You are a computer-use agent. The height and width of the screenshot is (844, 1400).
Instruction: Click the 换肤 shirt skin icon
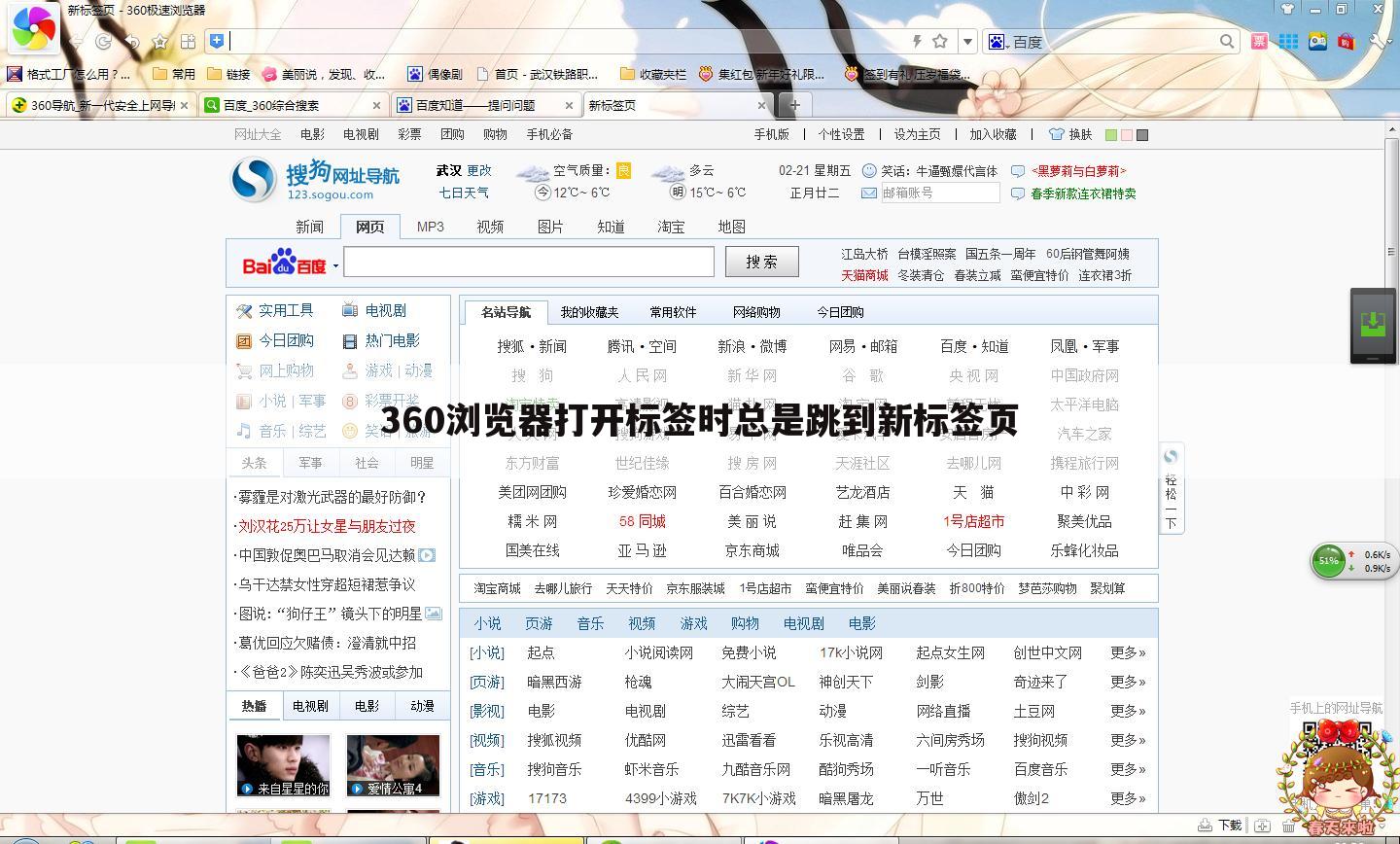tap(1057, 134)
